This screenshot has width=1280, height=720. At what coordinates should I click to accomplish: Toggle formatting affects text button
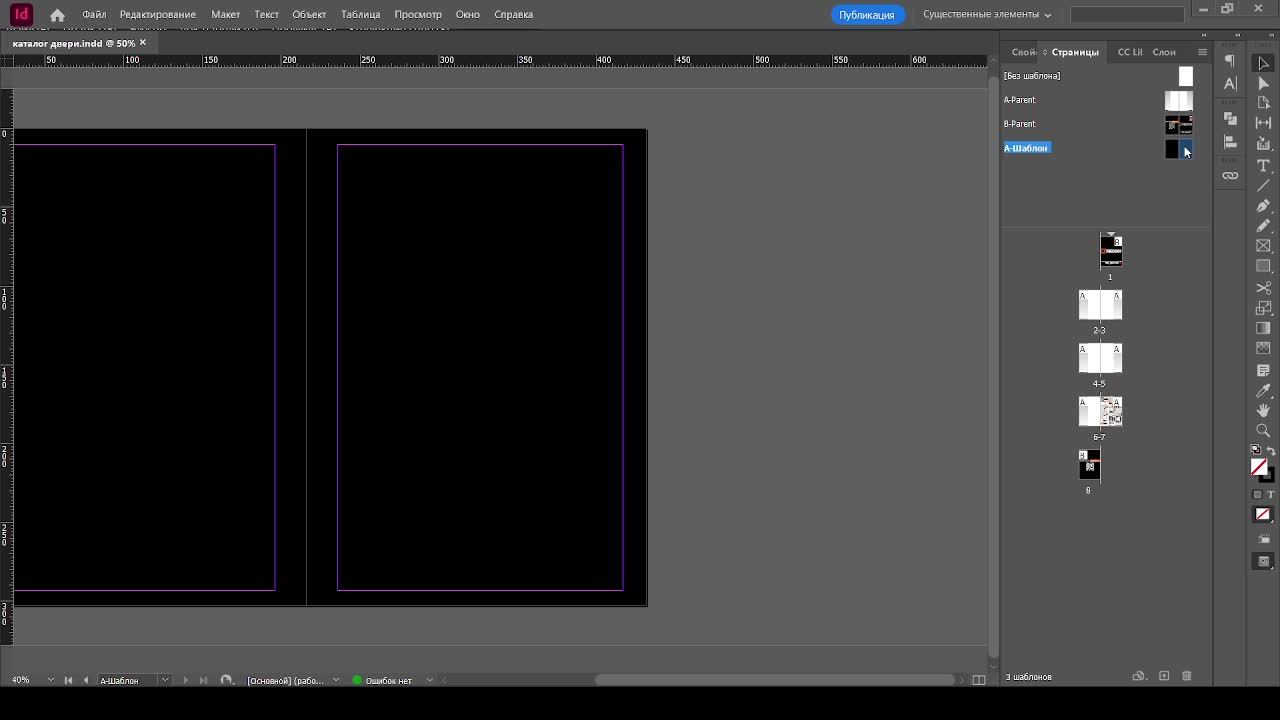tap(1271, 495)
